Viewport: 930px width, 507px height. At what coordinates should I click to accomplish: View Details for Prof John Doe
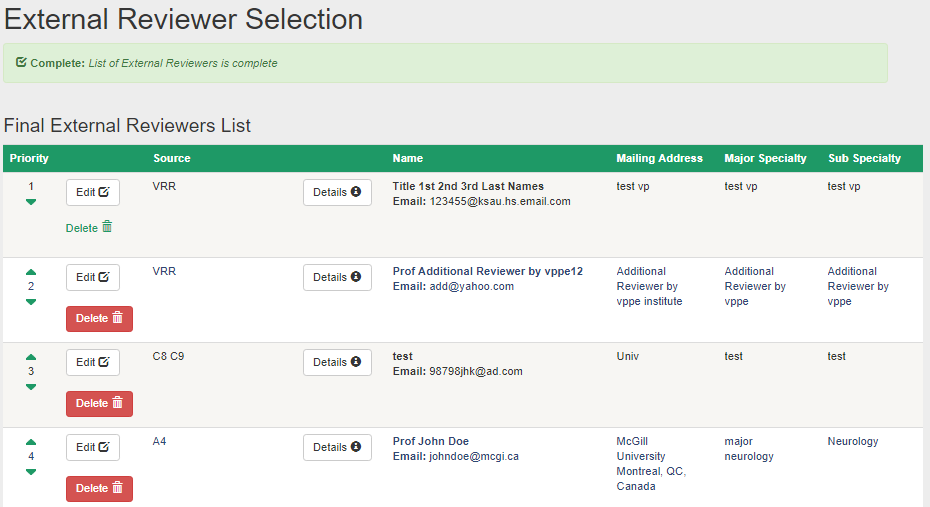tap(337, 447)
